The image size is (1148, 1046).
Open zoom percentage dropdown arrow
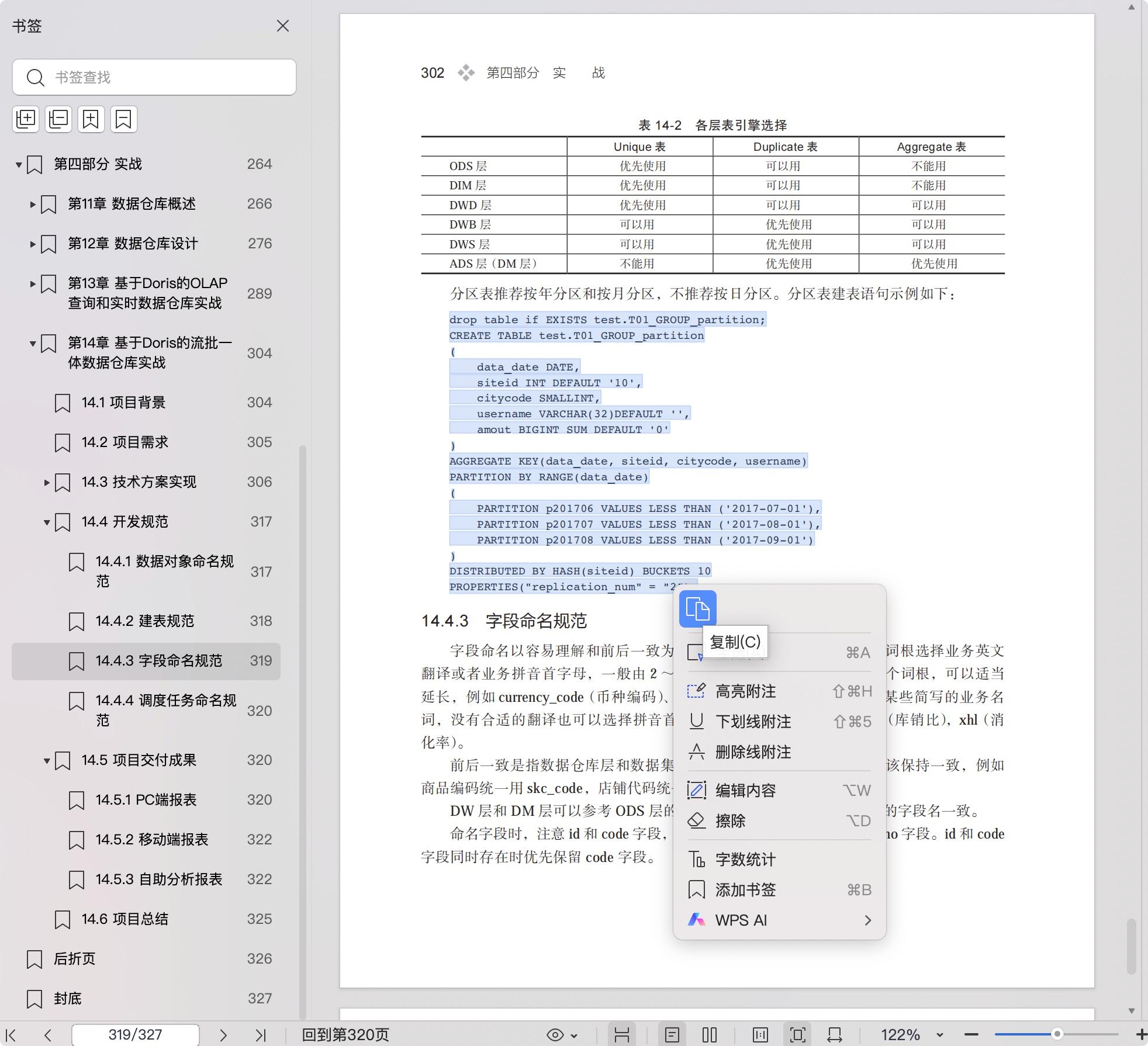939,1035
